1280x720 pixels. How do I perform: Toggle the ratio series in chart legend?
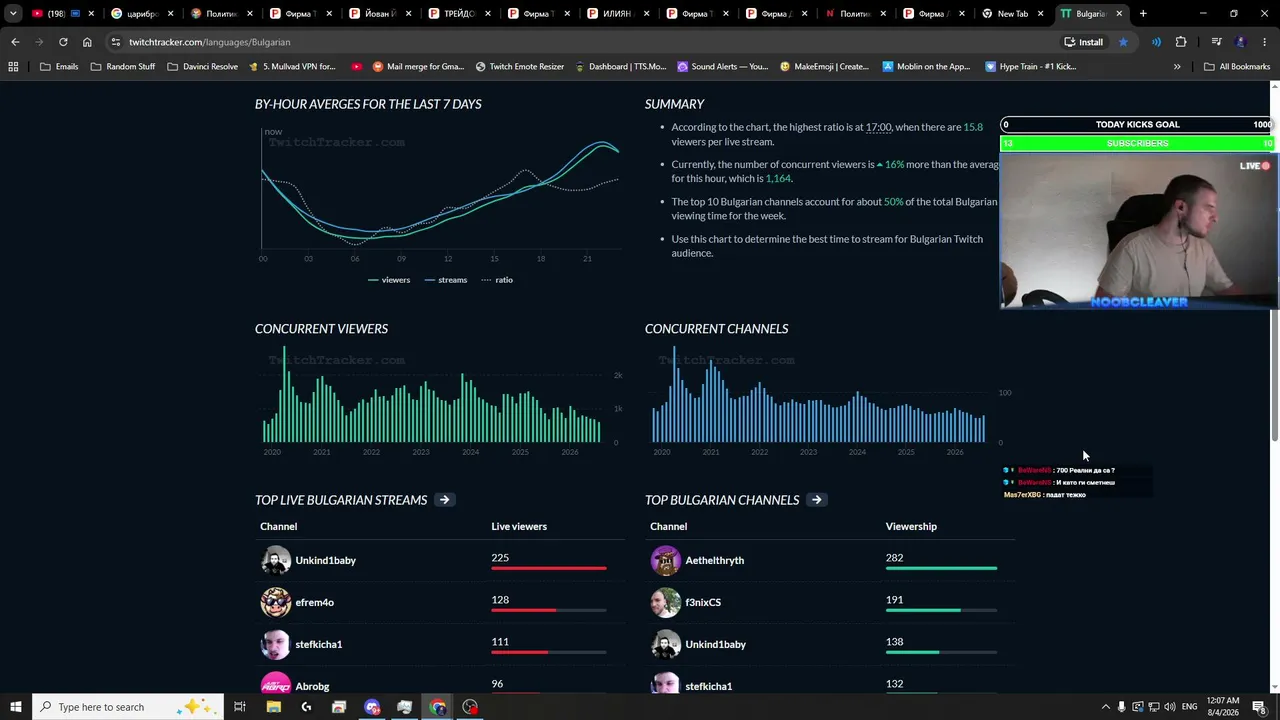coord(497,280)
